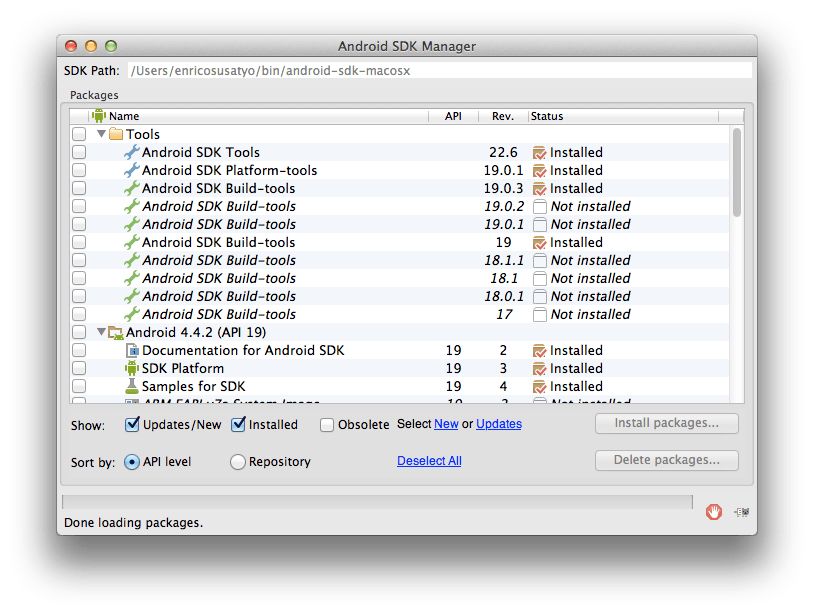The image size is (814, 614).
Task: Click the Delete packages button
Action: click(x=667, y=460)
